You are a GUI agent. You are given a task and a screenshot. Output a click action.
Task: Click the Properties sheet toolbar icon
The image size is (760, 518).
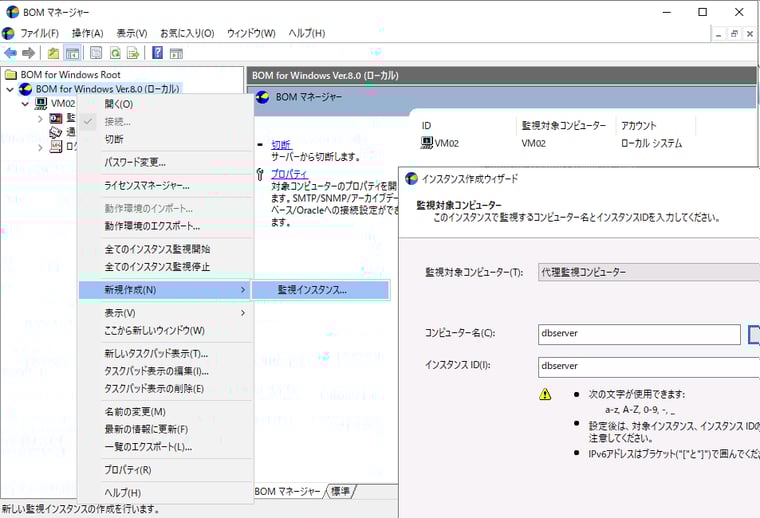[96, 53]
